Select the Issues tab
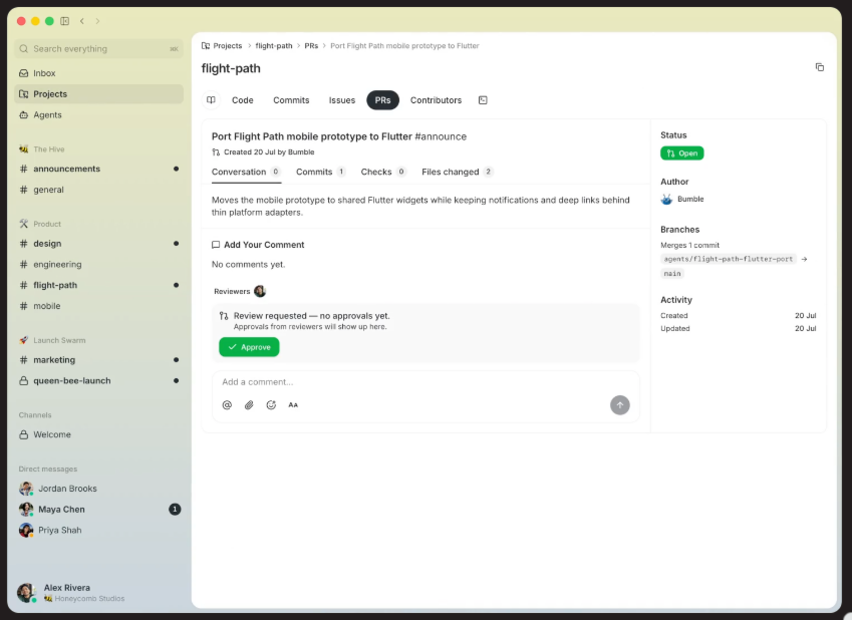Image resolution: width=852 pixels, height=620 pixels. tap(342, 100)
